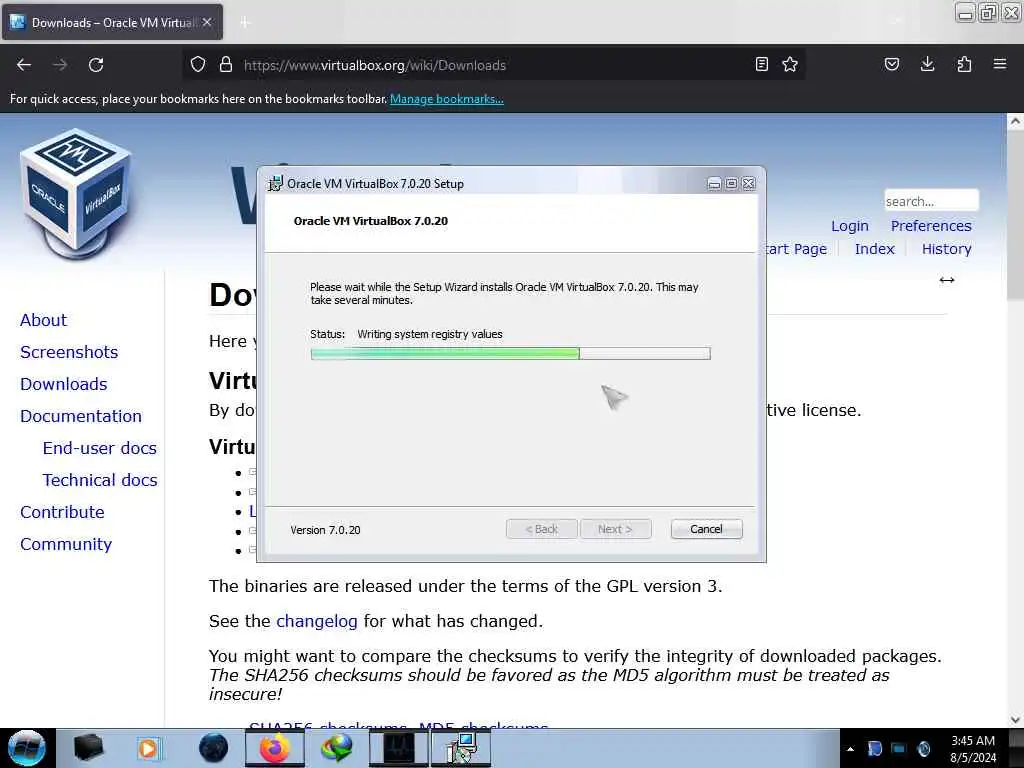Viewport: 1024px width, 768px height.
Task: Open the Preferences link
Action: [931, 226]
